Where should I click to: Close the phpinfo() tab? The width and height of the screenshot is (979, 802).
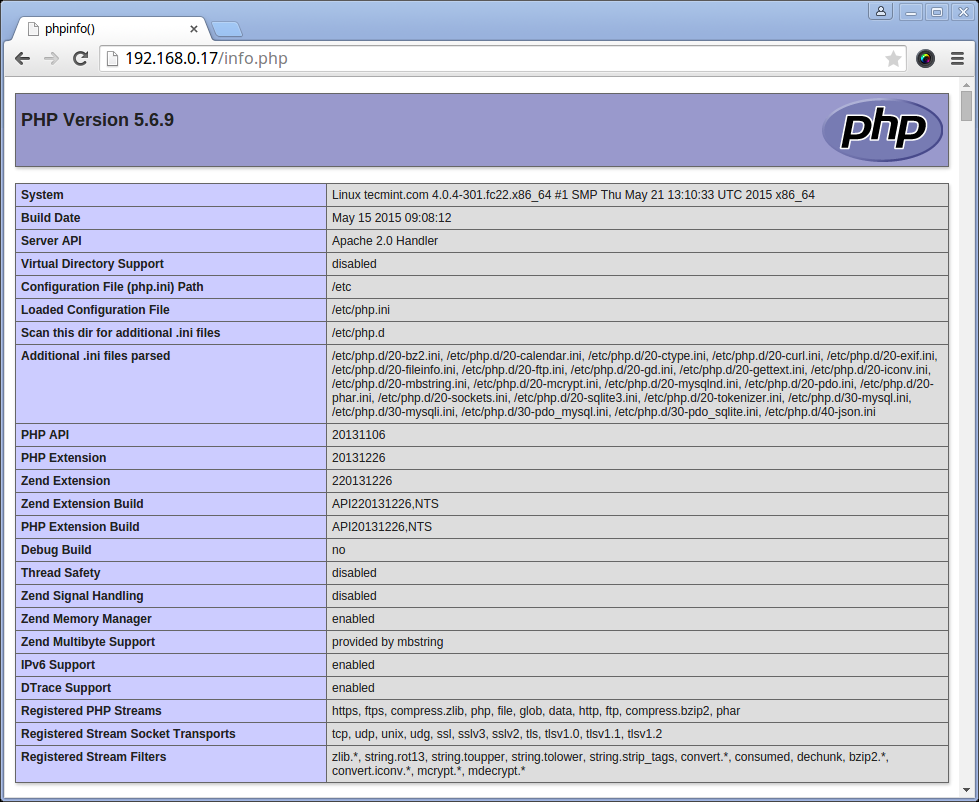194,29
